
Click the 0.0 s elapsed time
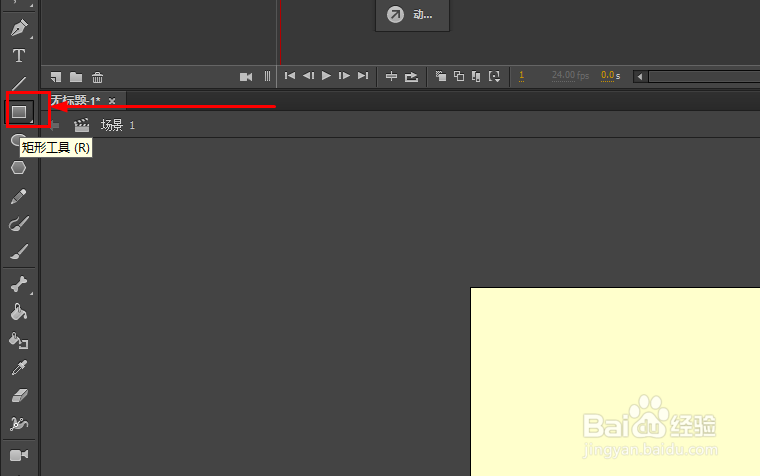click(610, 76)
